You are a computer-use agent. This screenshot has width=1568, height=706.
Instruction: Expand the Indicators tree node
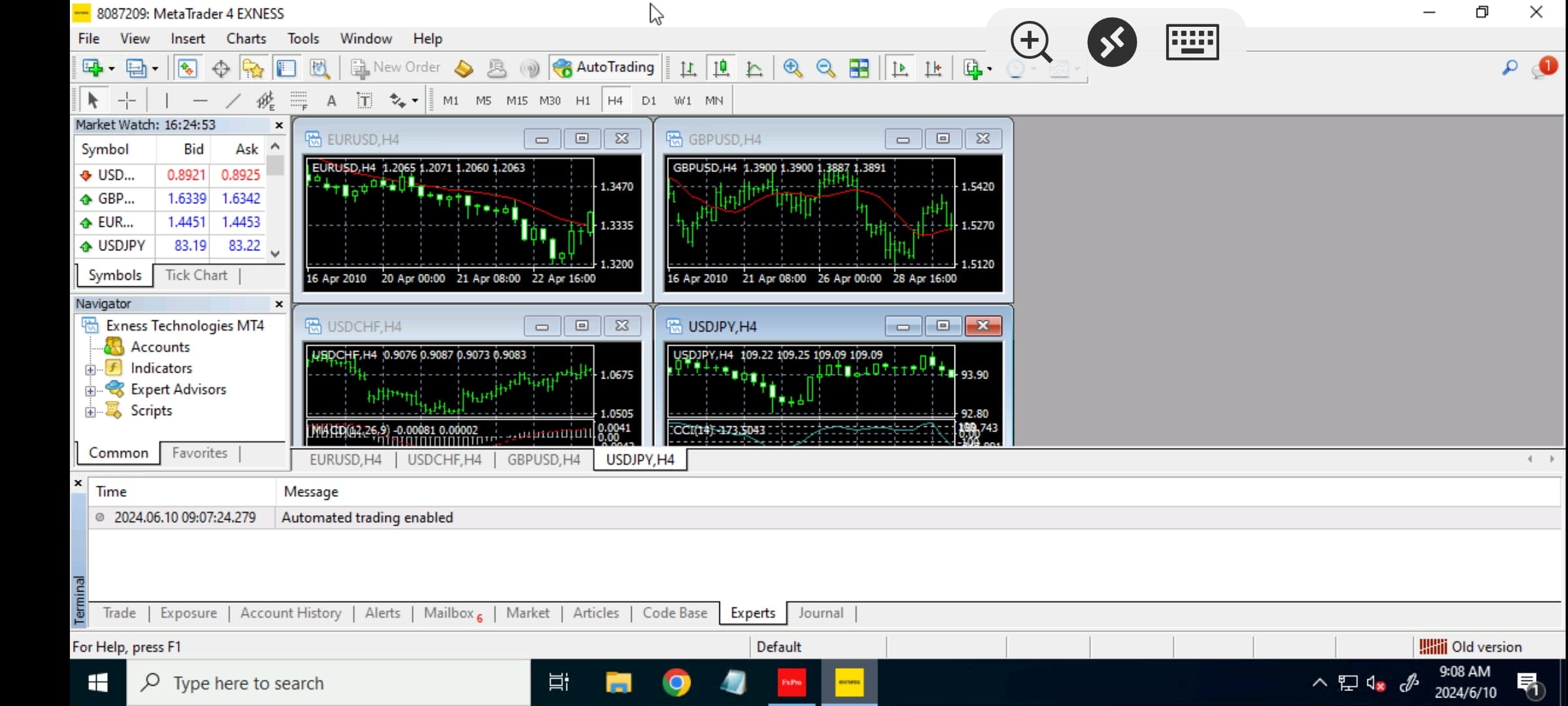coord(90,369)
